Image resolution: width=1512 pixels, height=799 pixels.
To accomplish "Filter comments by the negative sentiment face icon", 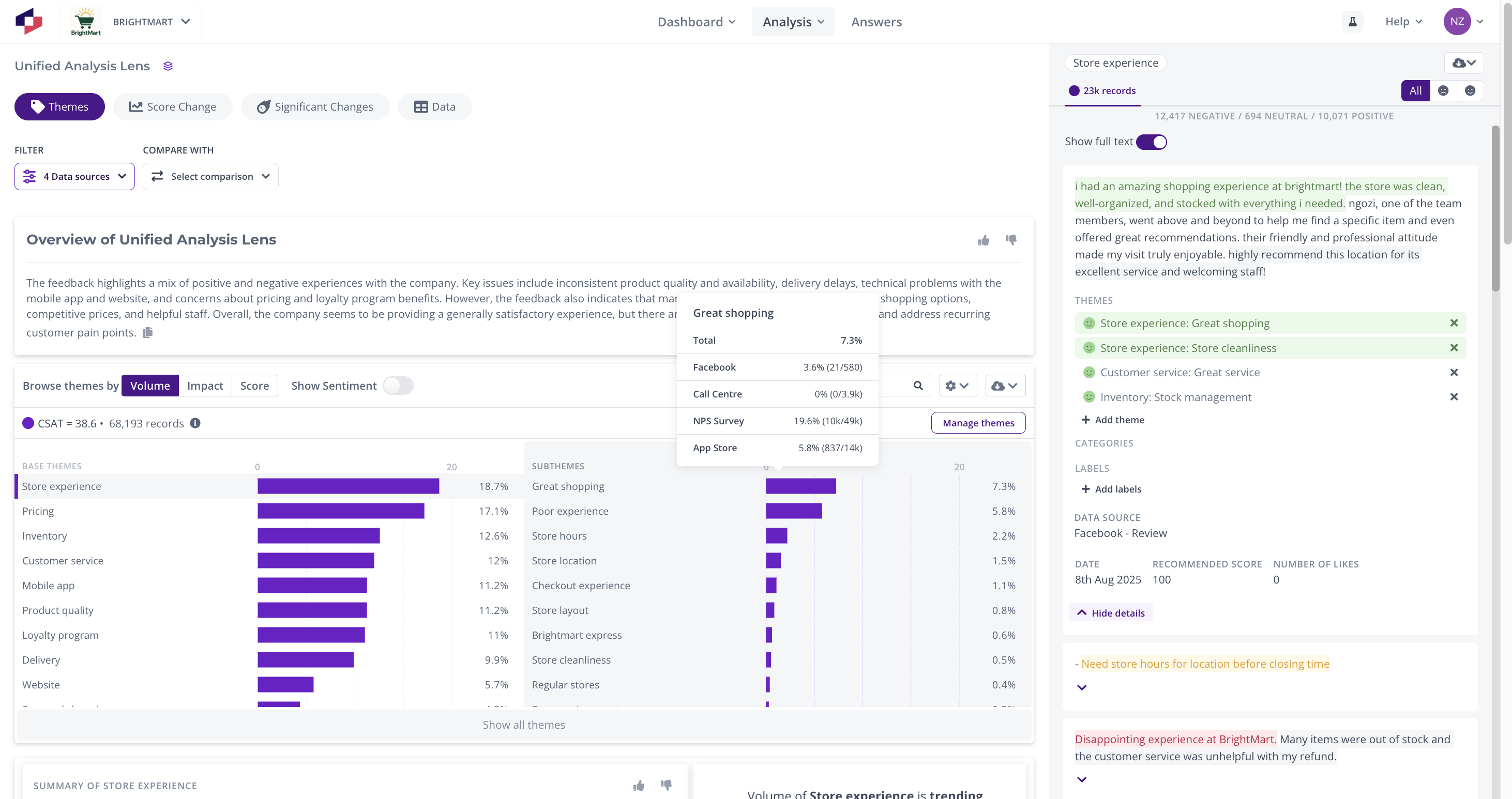I will click(x=1443, y=90).
